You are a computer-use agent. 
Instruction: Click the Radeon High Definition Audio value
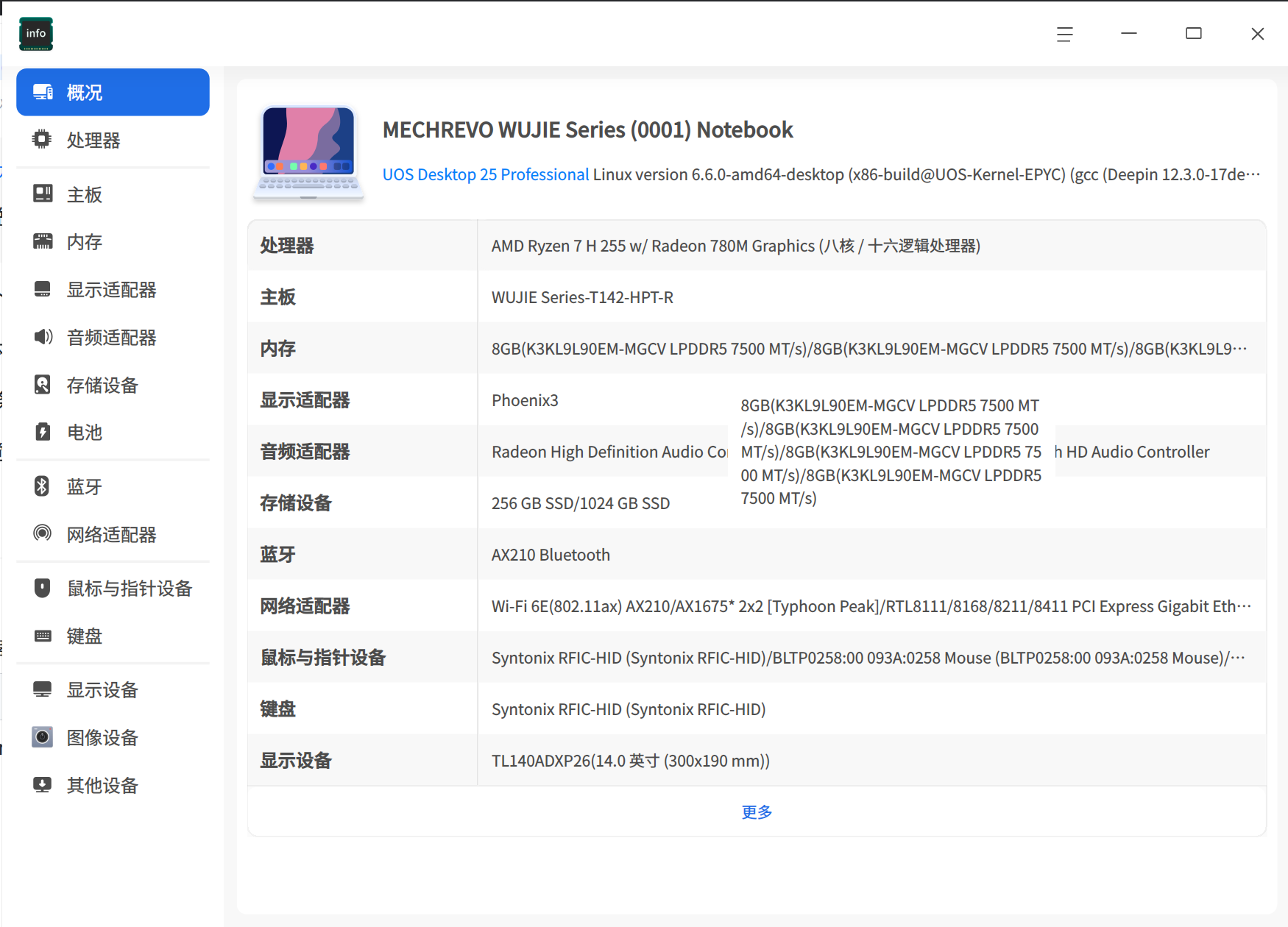[x=609, y=452]
